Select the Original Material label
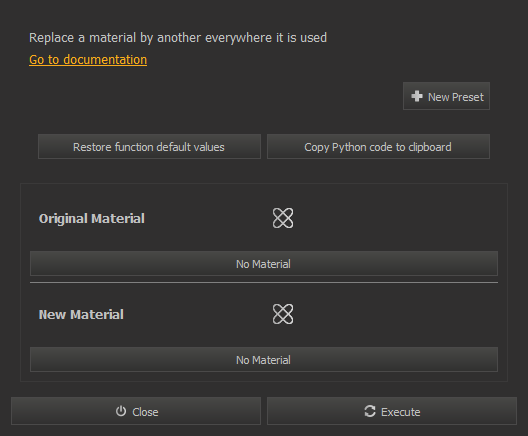This screenshot has height=436, width=528. [92, 219]
